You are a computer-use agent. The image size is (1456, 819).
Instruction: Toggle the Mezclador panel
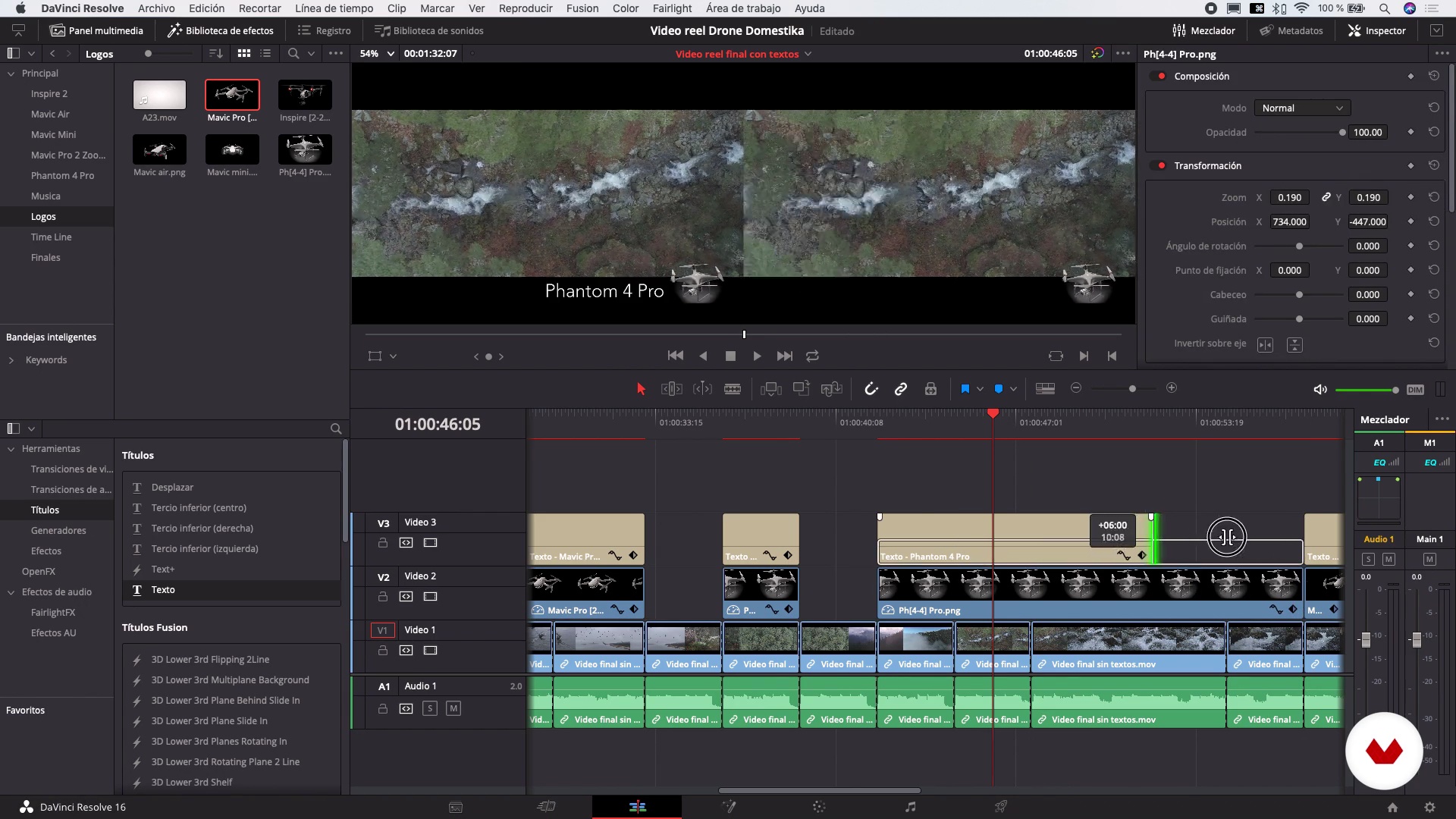[x=1203, y=30]
